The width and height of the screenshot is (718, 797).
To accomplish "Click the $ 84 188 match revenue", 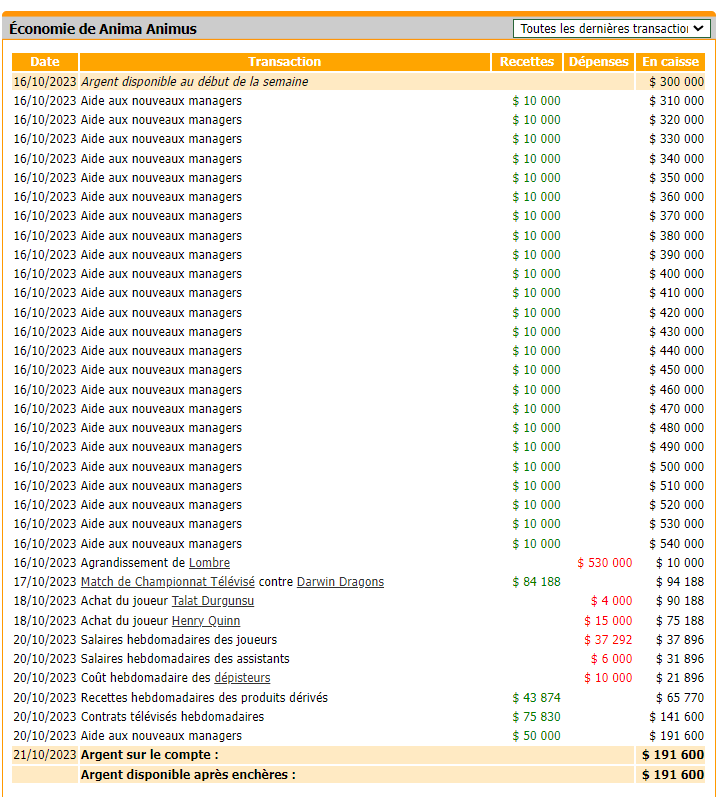I will click(536, 581).
